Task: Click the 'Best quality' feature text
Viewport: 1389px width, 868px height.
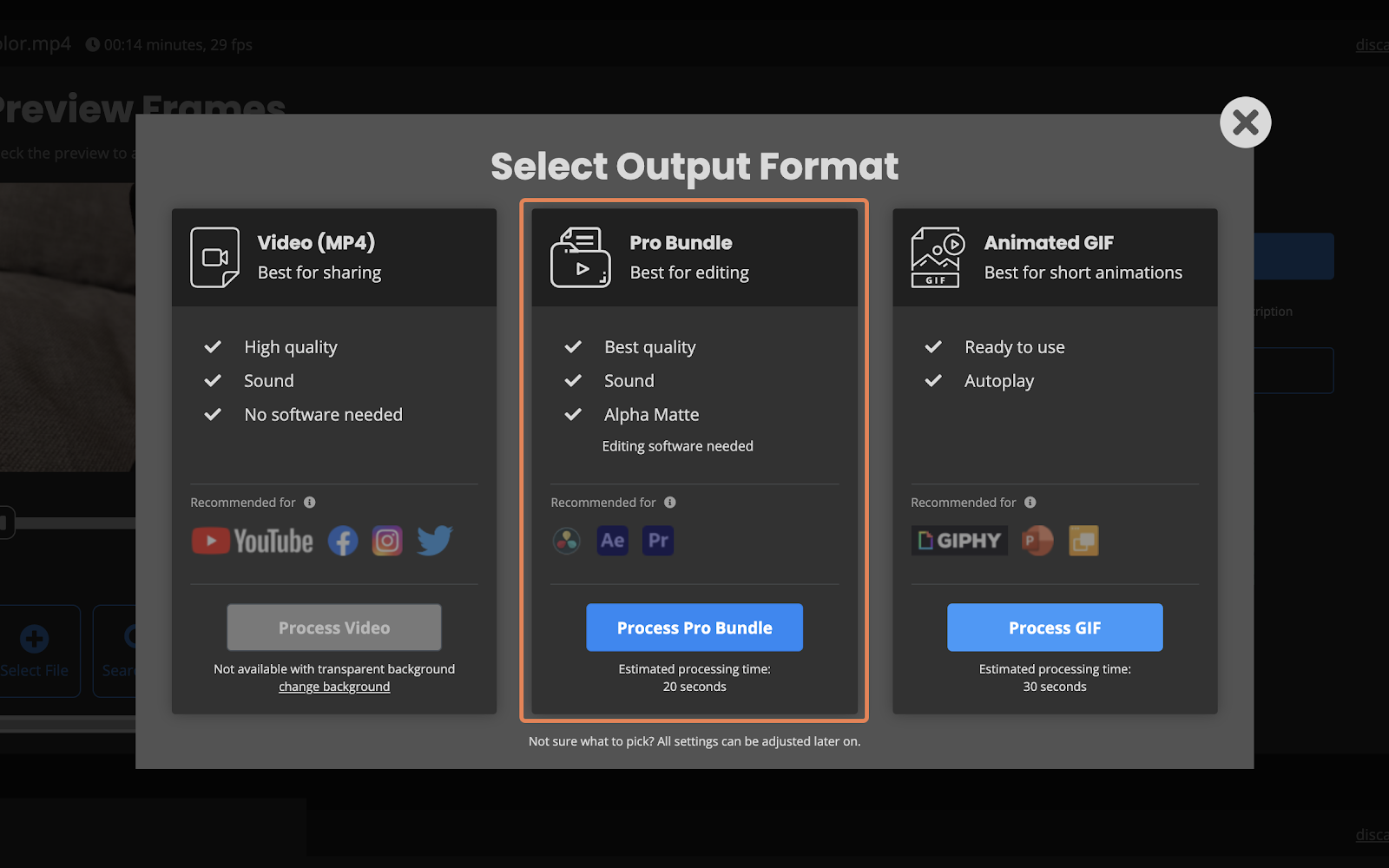Action: point(650,347)
